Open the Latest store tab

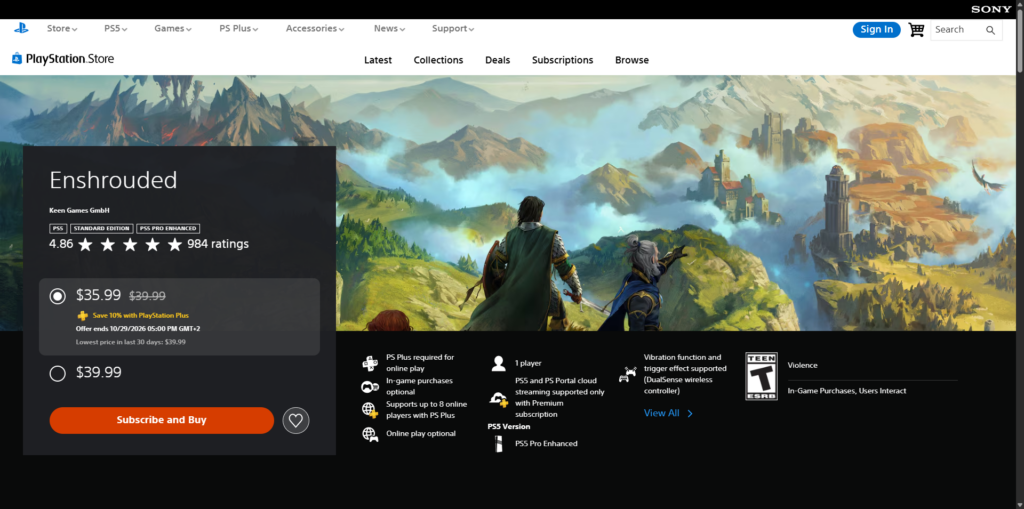(378, 60)
